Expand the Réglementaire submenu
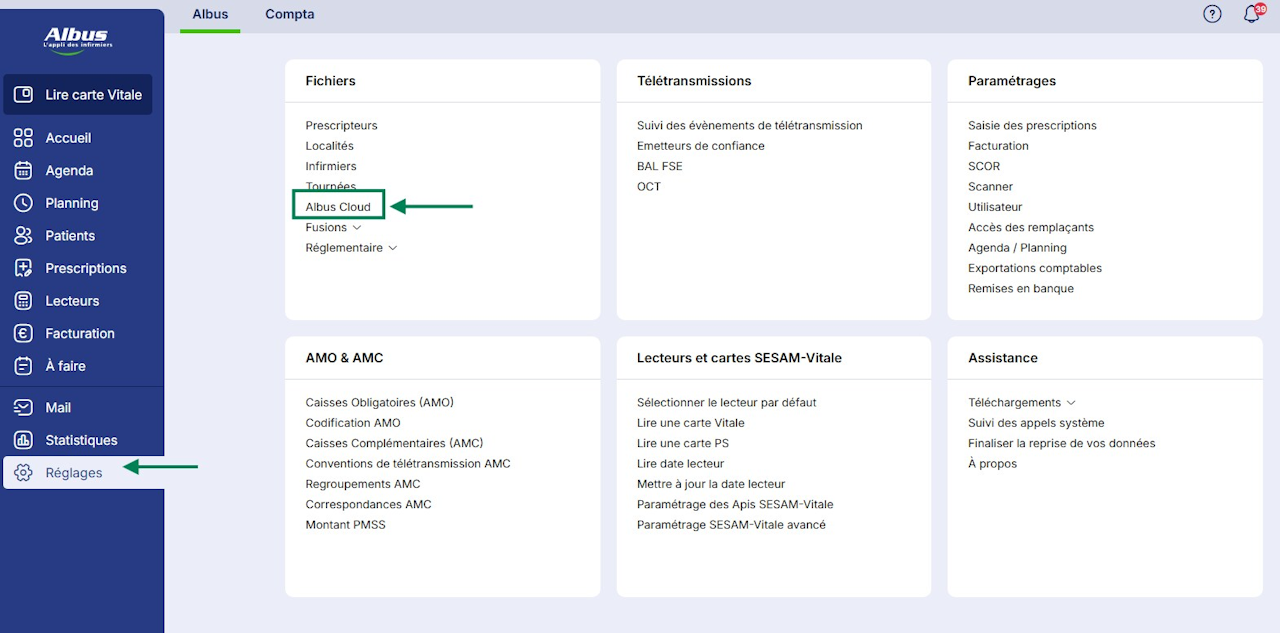The height and width of the screenshot is (633, 1280). click(393, 248)
